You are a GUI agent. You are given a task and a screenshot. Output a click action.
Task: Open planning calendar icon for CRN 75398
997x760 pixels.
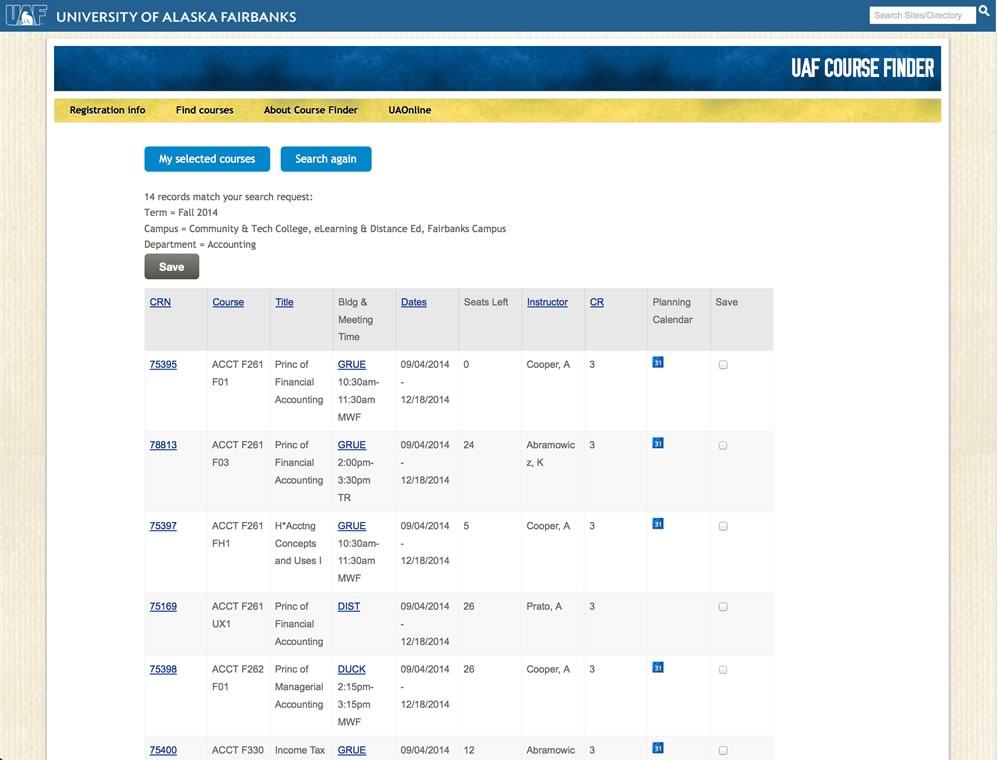tap(658, 667)
